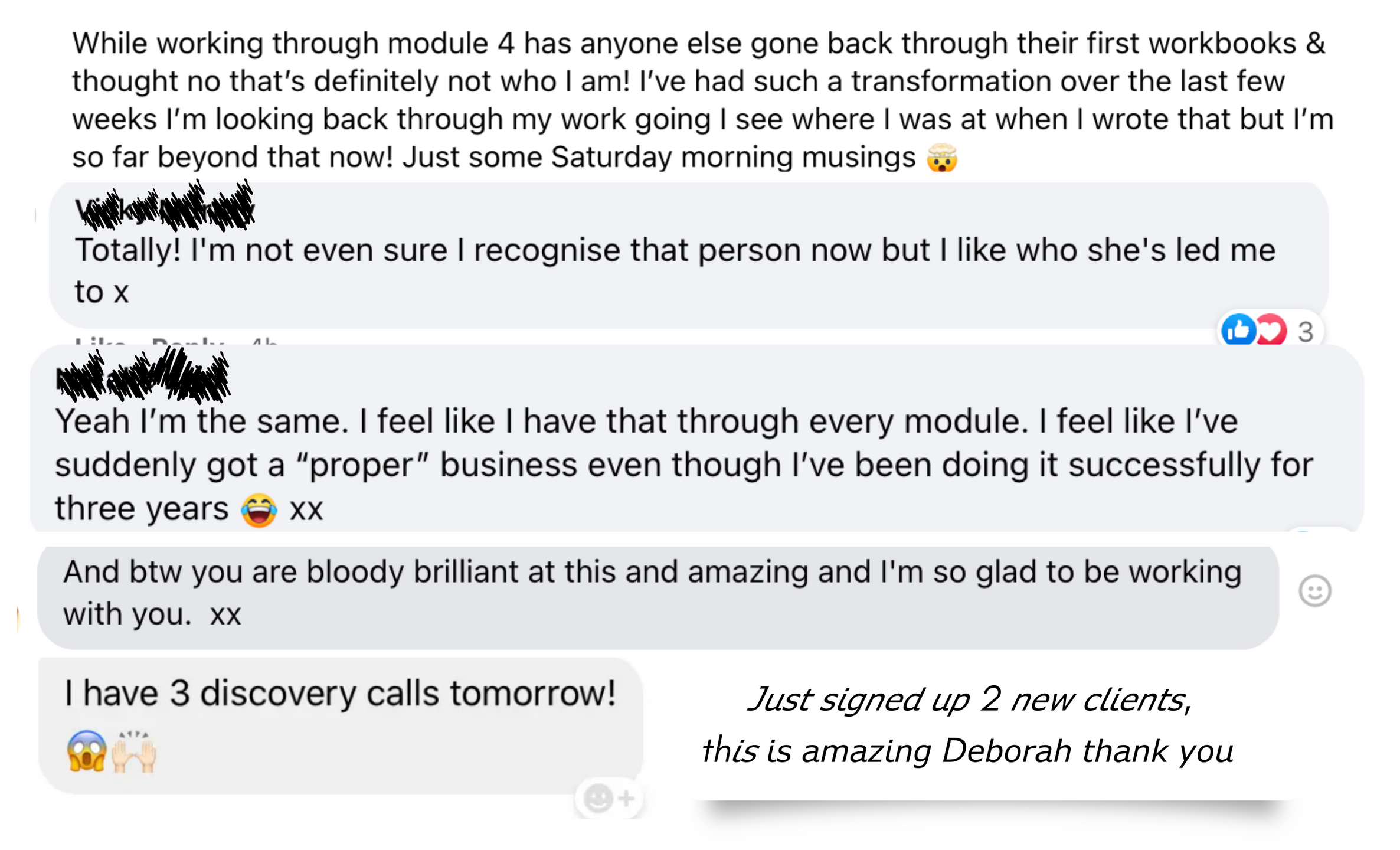
Task: Click the blue thumbs-up reaction icon
Action: [1238, 330]
